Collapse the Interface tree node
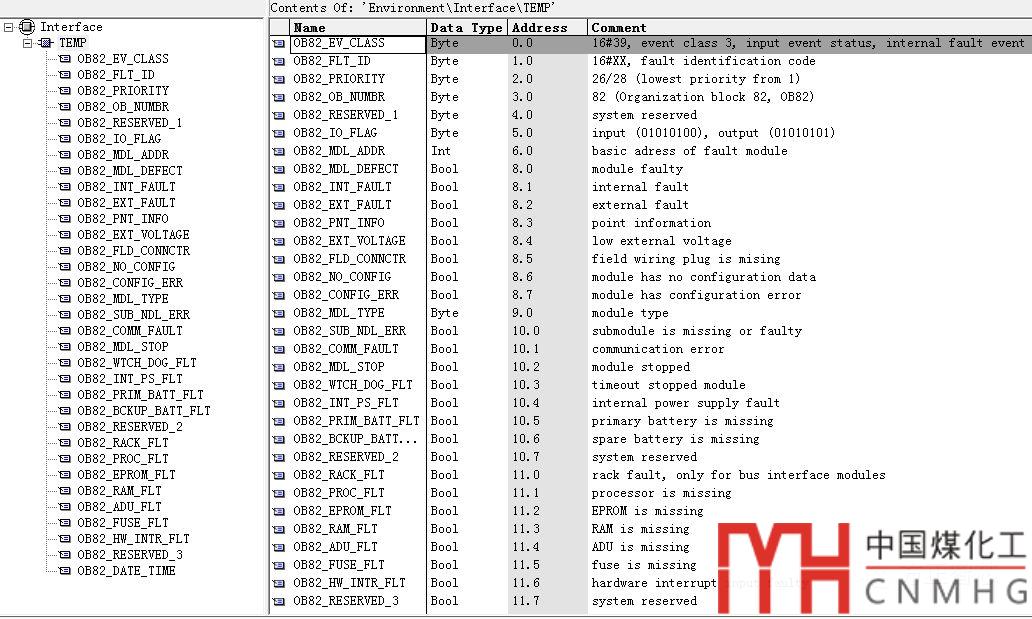 9,27
